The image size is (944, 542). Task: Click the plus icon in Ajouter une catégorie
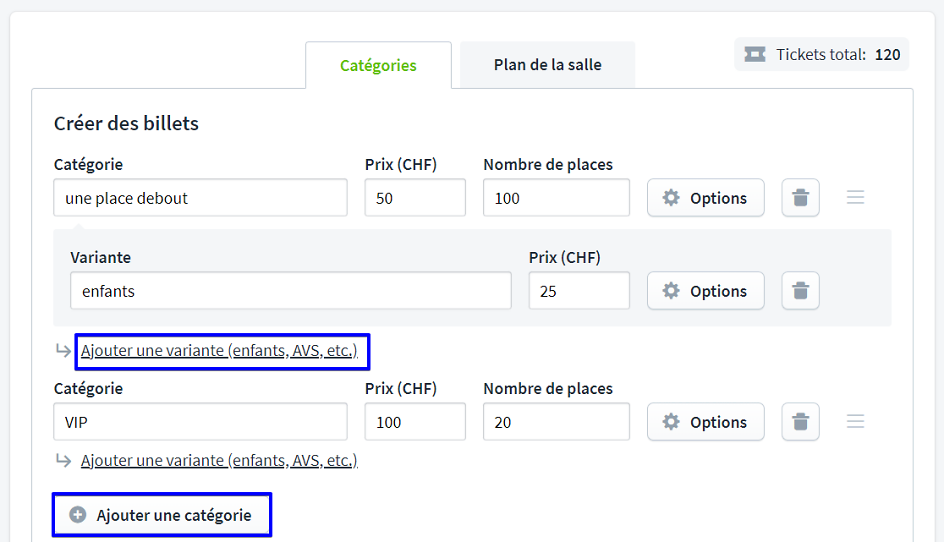click(x=78, y=515)
